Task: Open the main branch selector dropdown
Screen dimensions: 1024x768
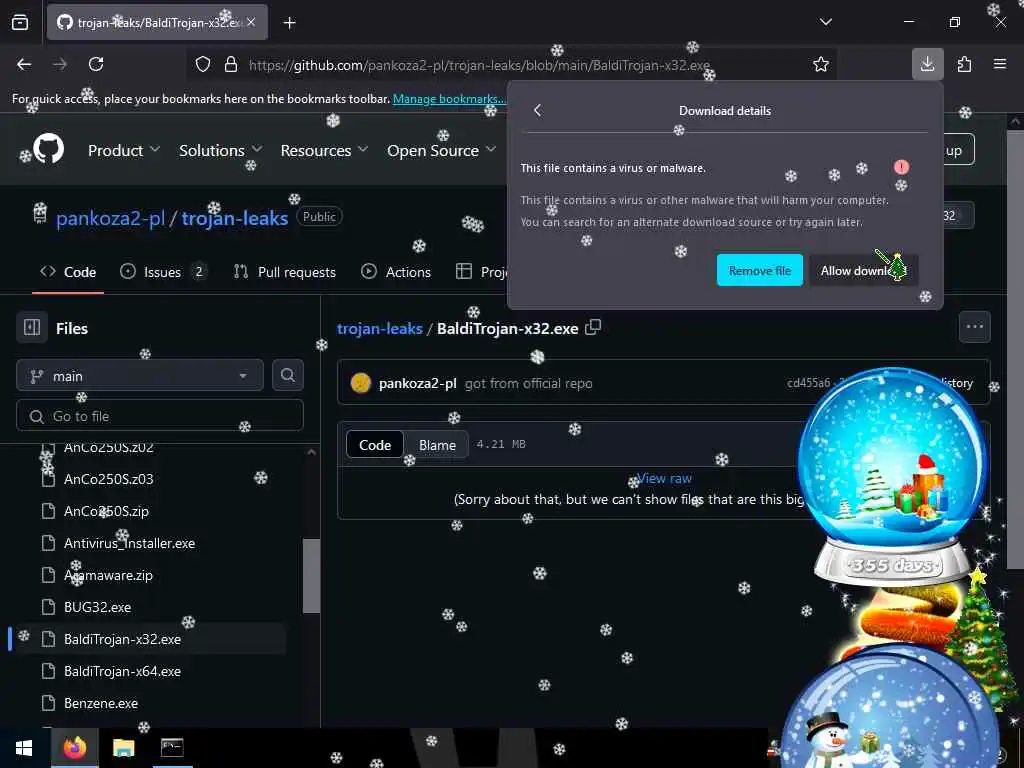Action: point(140,376)
